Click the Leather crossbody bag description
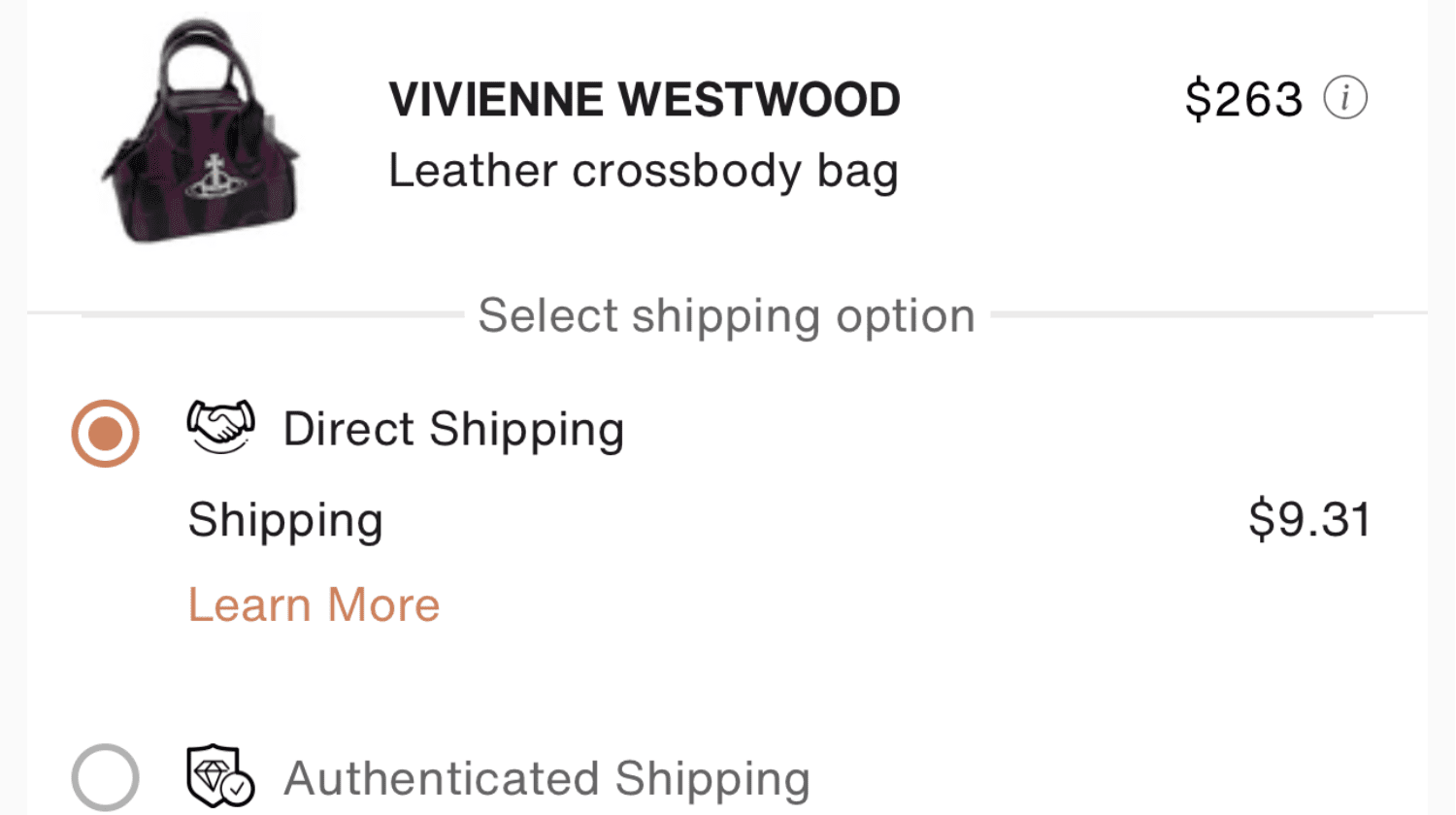This screenshot has height=815, width=1456. pyautogui.click(x=644, y=172)
